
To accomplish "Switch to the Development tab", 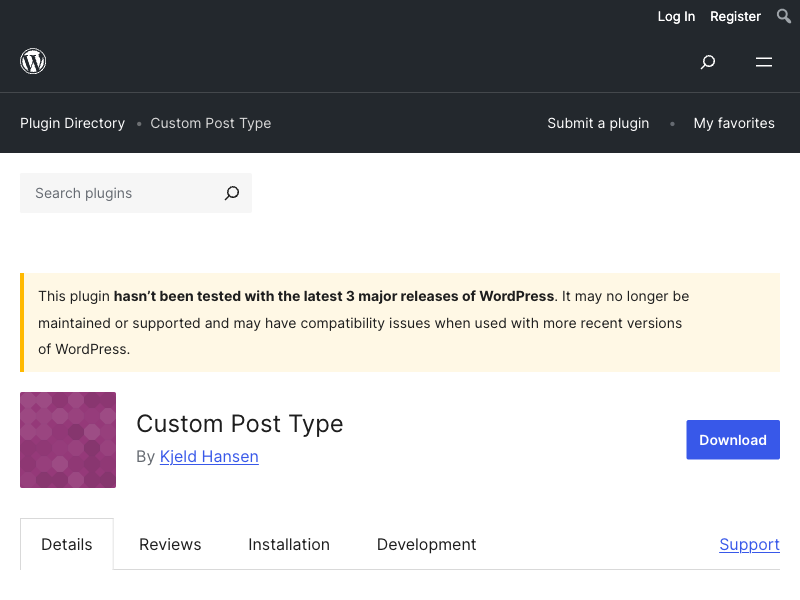I will pyautogui.click(x=427, y=544).
